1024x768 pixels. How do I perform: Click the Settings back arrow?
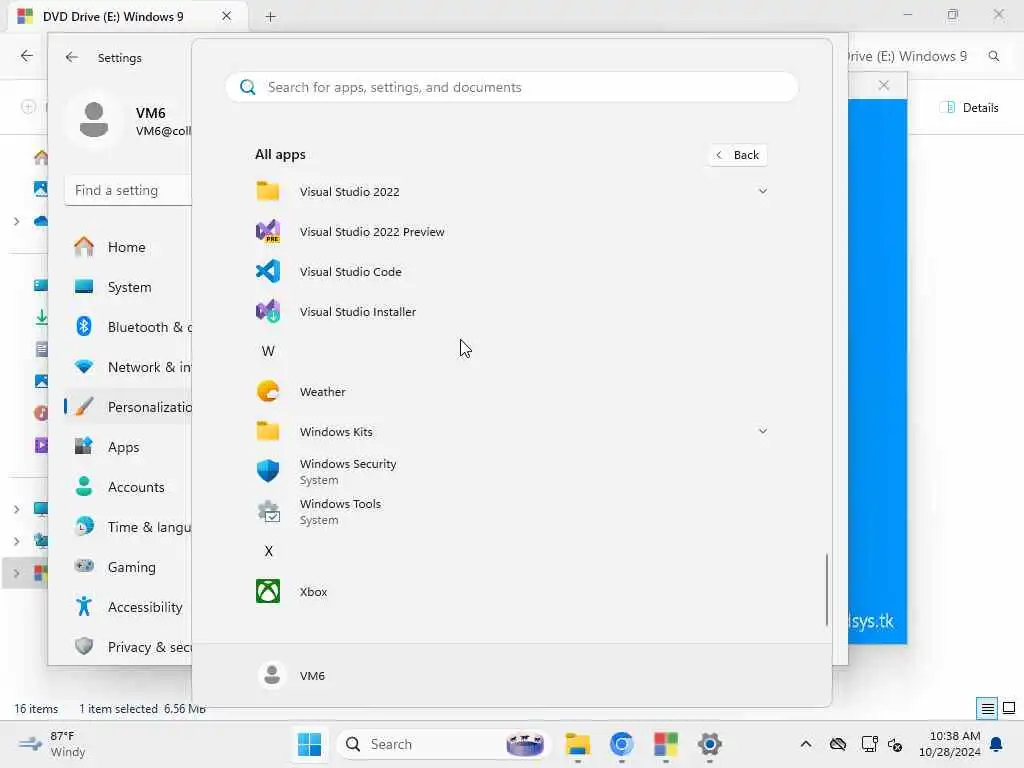pos(72,57)
